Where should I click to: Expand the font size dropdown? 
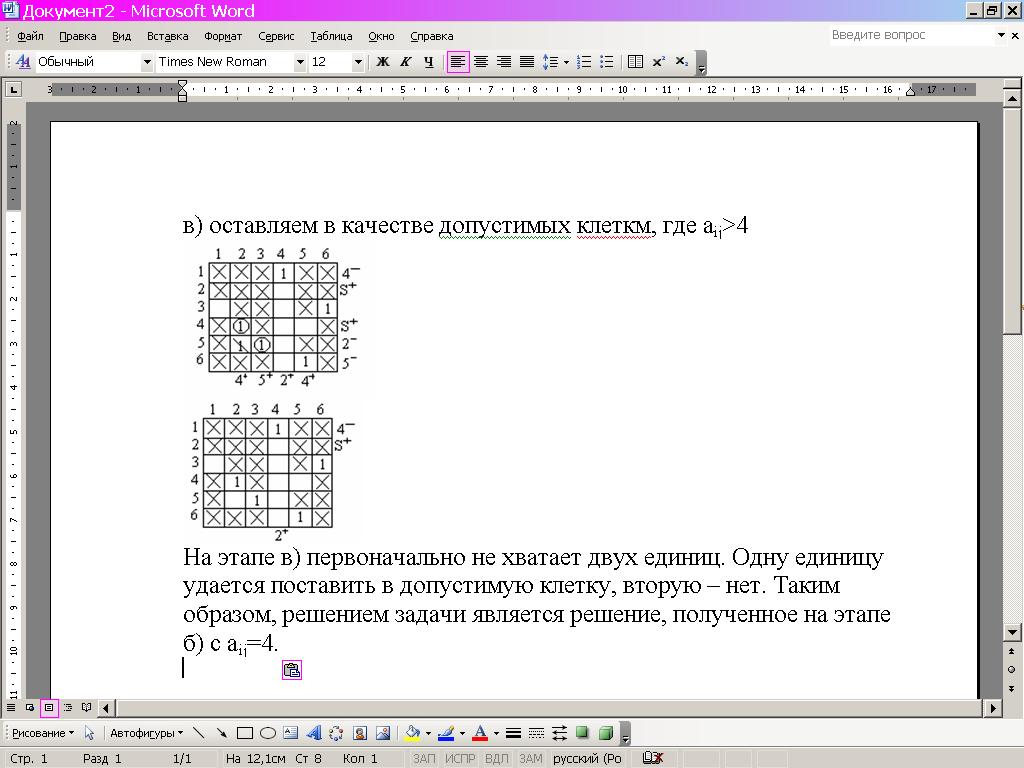[x=358, y=62]
